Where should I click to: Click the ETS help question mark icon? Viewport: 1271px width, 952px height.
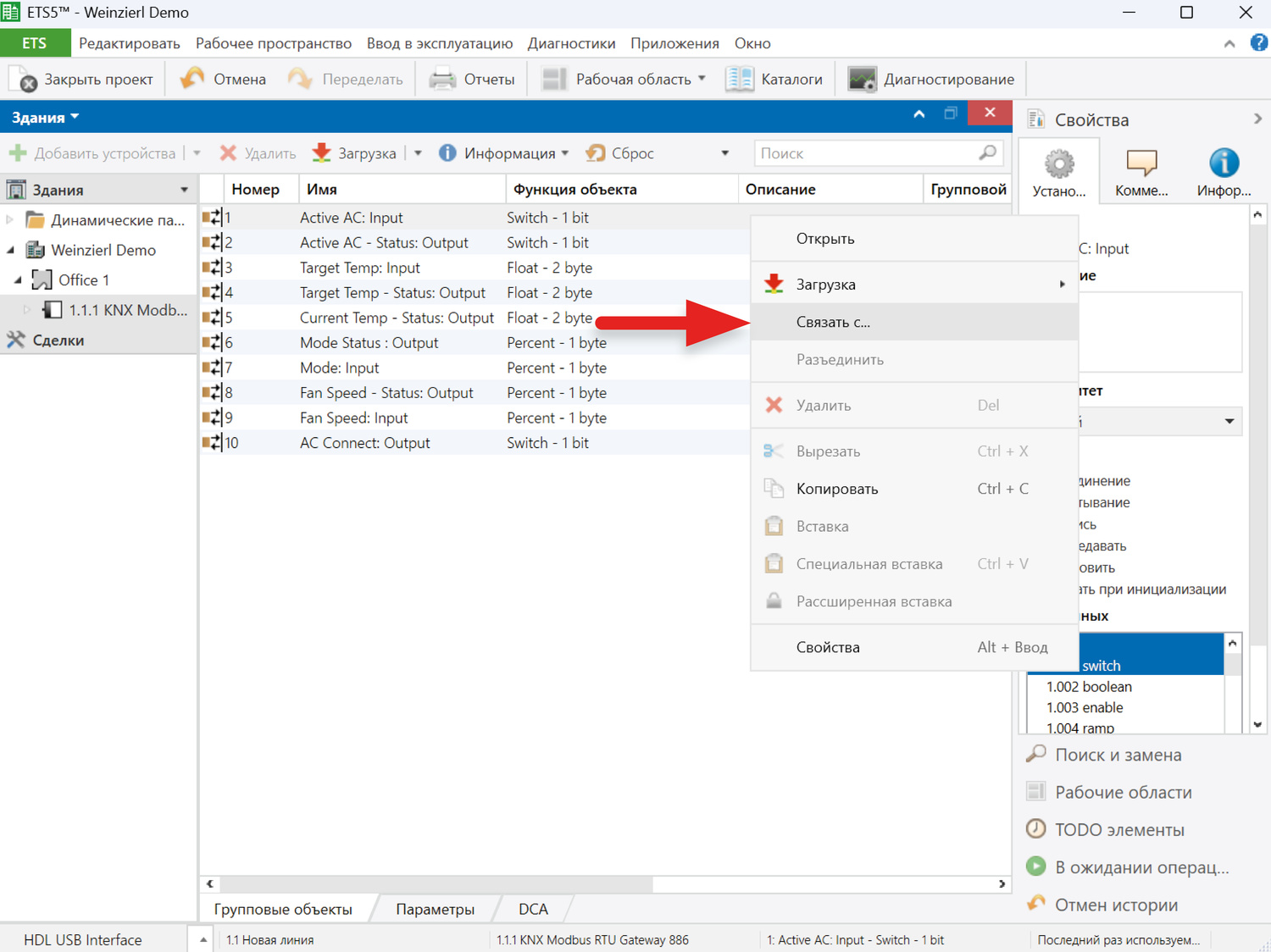tap(1258, 43)
